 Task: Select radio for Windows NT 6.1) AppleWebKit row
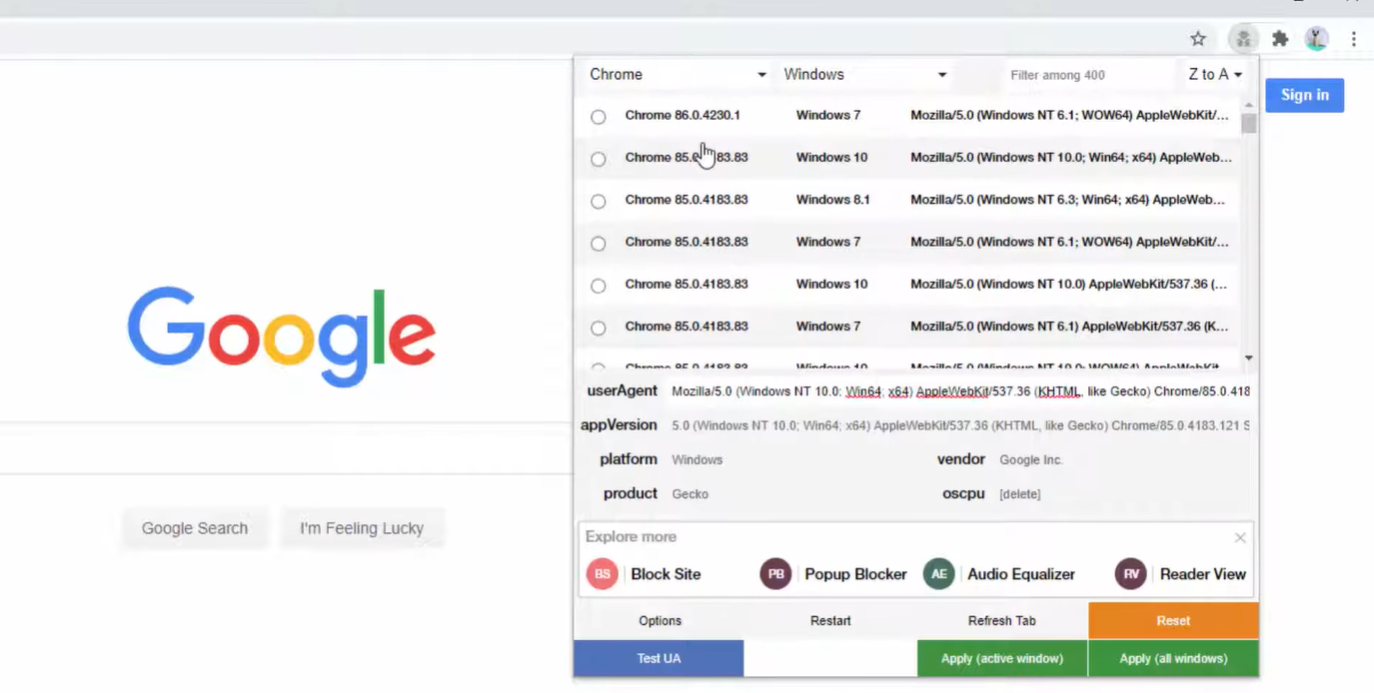click(x=598, y=328)
